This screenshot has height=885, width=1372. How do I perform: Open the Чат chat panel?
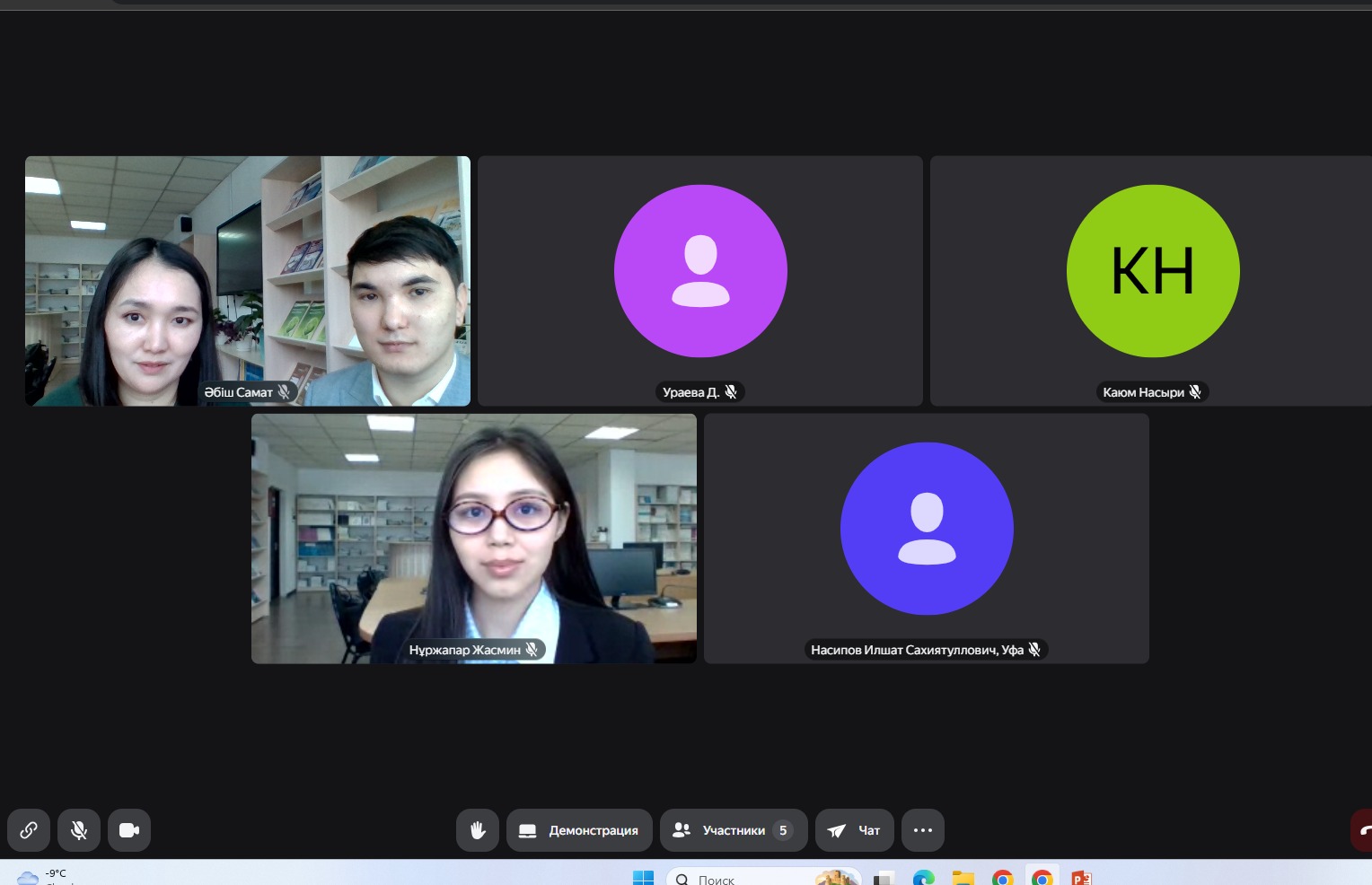[854, 830]
